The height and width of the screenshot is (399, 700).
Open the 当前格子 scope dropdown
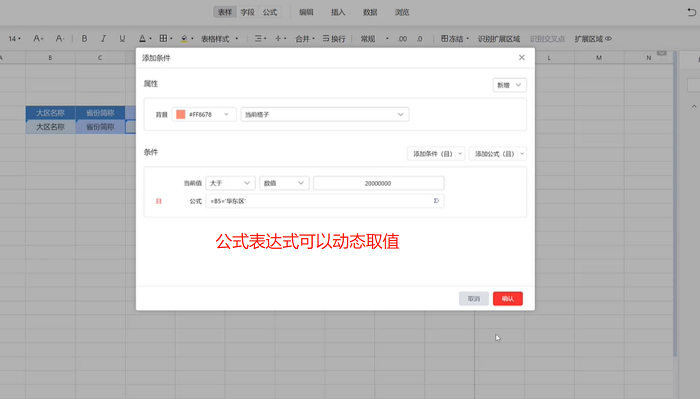coord(325,114)
